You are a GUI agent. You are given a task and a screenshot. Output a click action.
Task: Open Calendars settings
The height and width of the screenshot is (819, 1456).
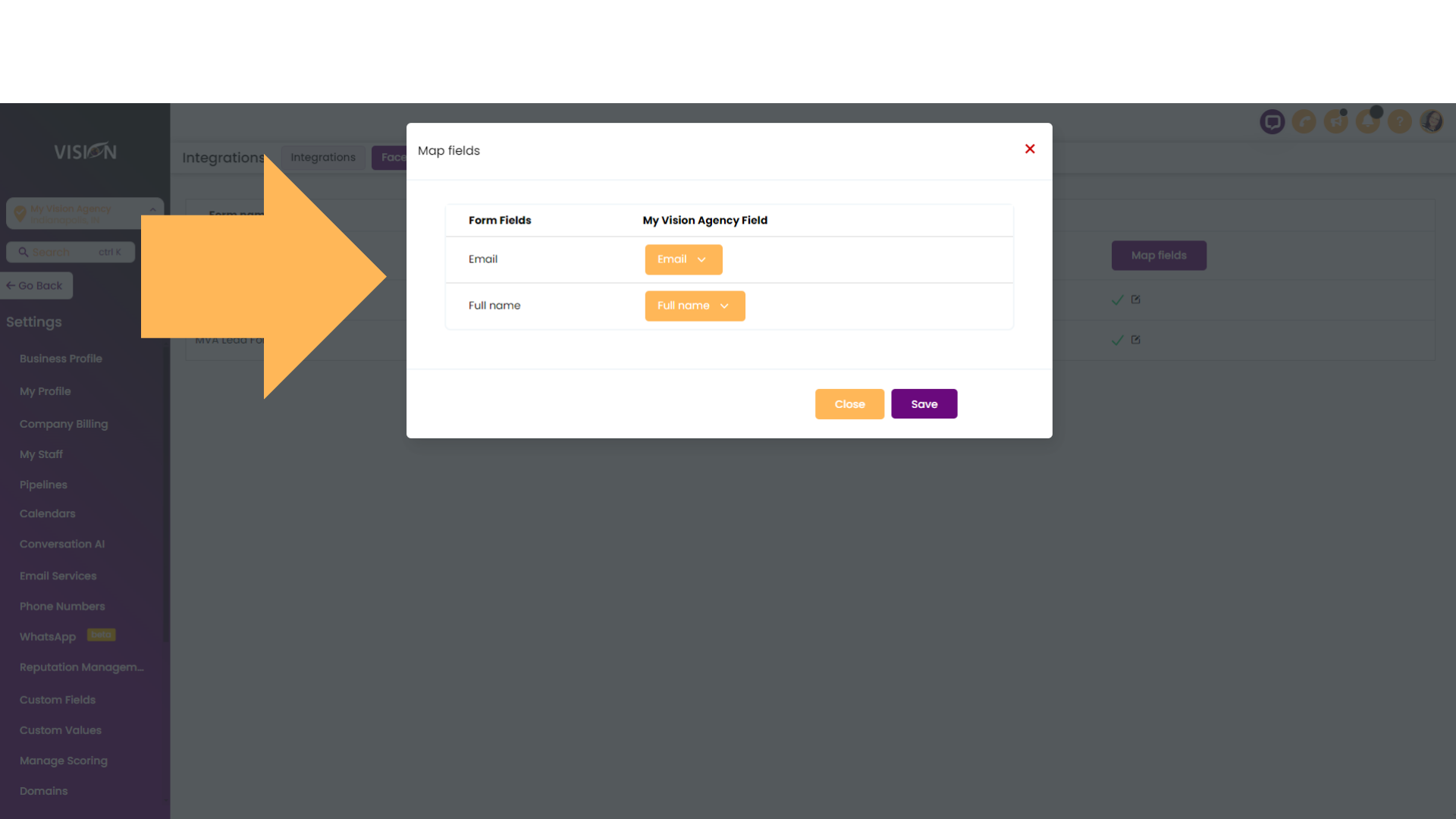(48, 513)
